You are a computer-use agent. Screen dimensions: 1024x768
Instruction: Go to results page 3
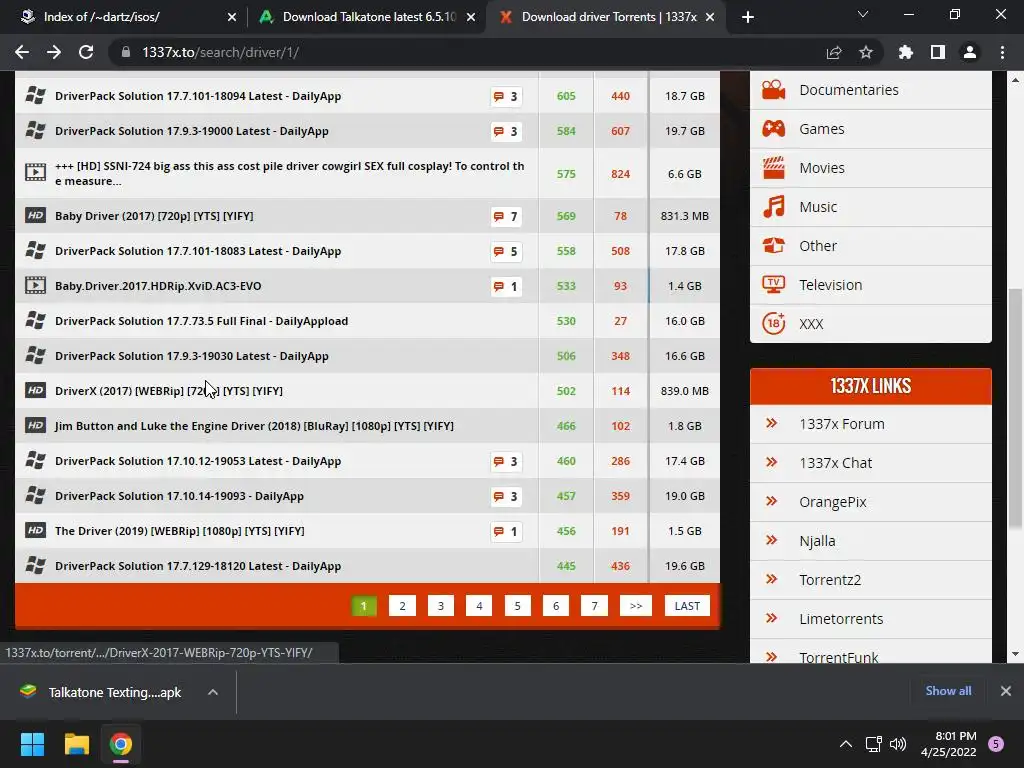(441, 606)
